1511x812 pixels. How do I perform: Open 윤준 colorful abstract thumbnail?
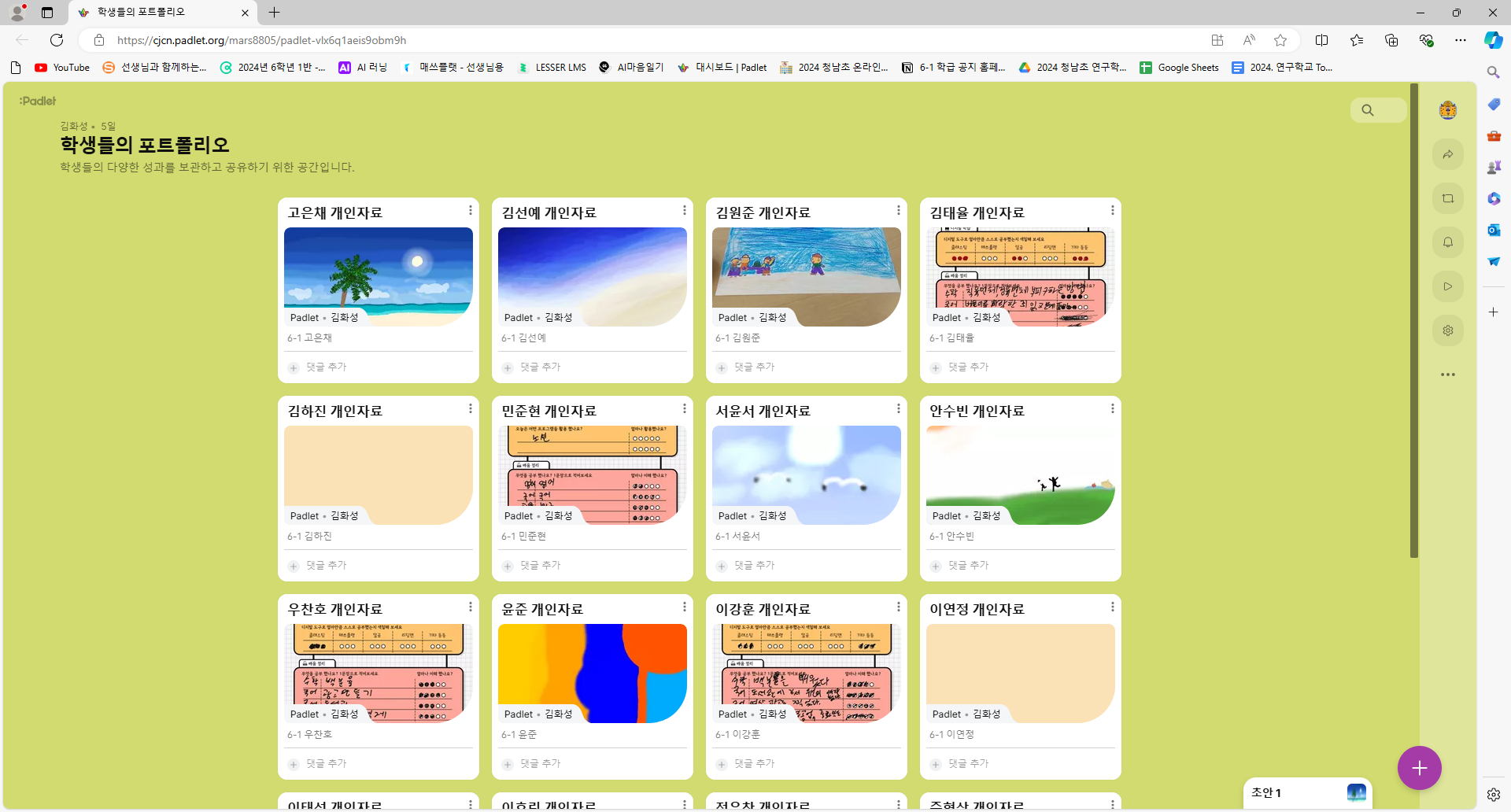(593, 674)
